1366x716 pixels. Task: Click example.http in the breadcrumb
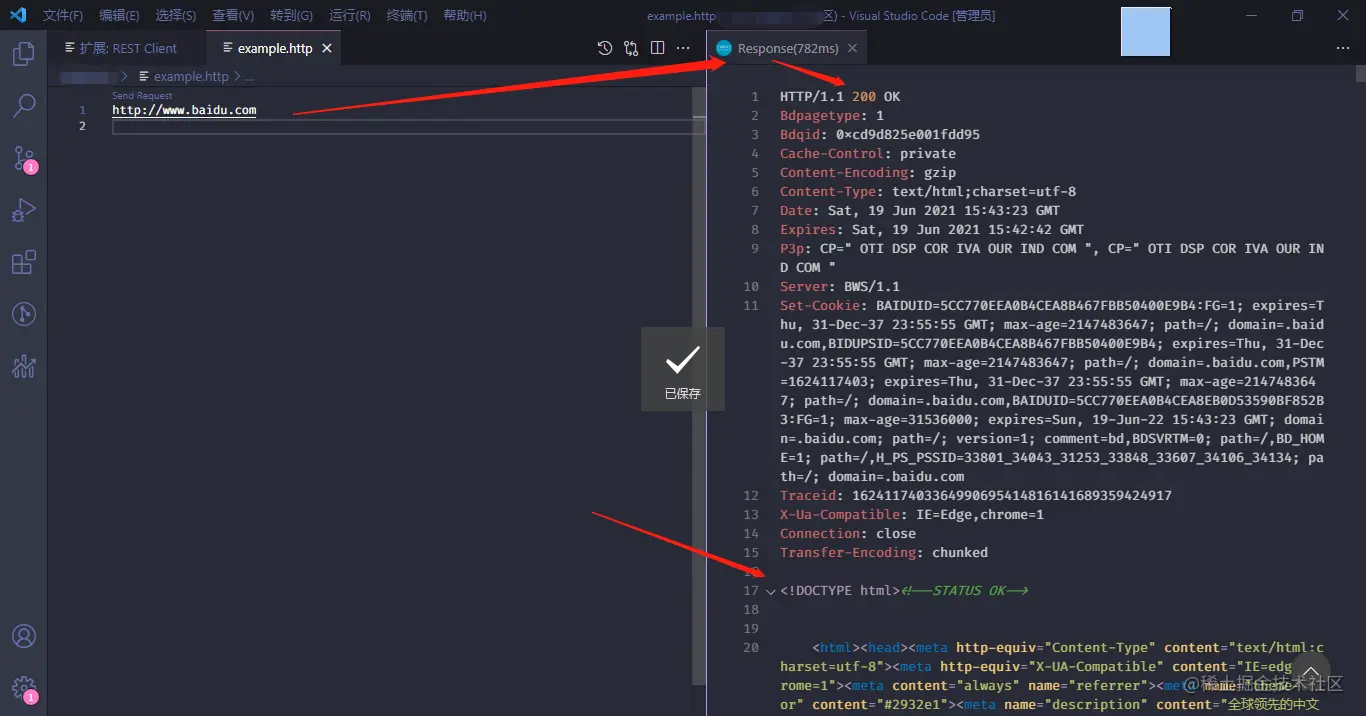[191, 76]
